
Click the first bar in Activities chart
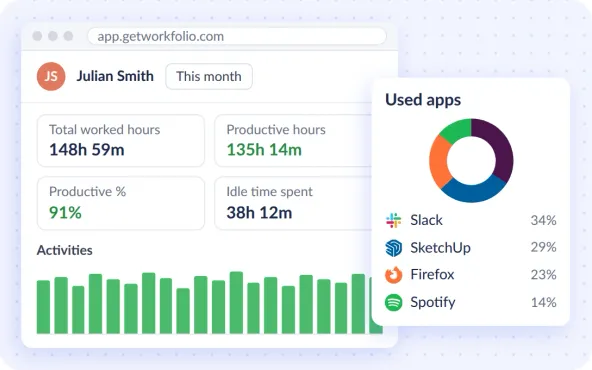43,307
